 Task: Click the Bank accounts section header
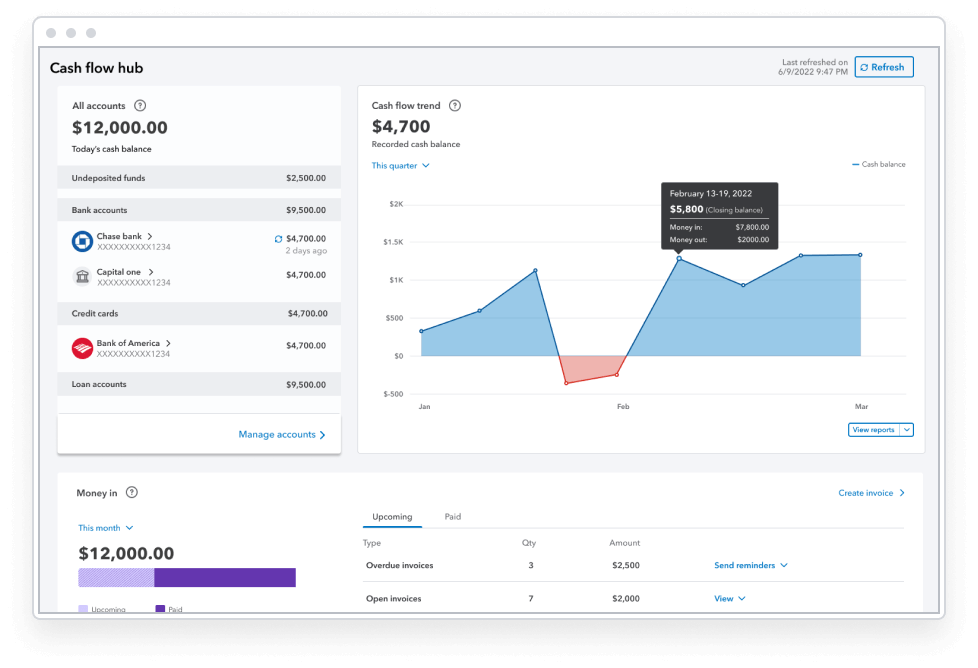coord(199,210)
